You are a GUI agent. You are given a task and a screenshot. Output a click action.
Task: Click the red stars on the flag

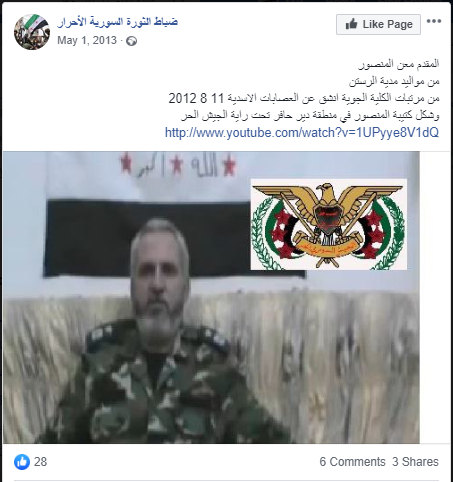click(178, 164)
